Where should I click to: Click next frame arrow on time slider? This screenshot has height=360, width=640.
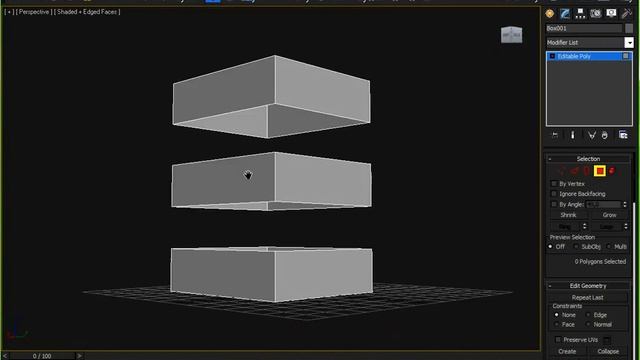pyautogui.click(x=79, y=356)
